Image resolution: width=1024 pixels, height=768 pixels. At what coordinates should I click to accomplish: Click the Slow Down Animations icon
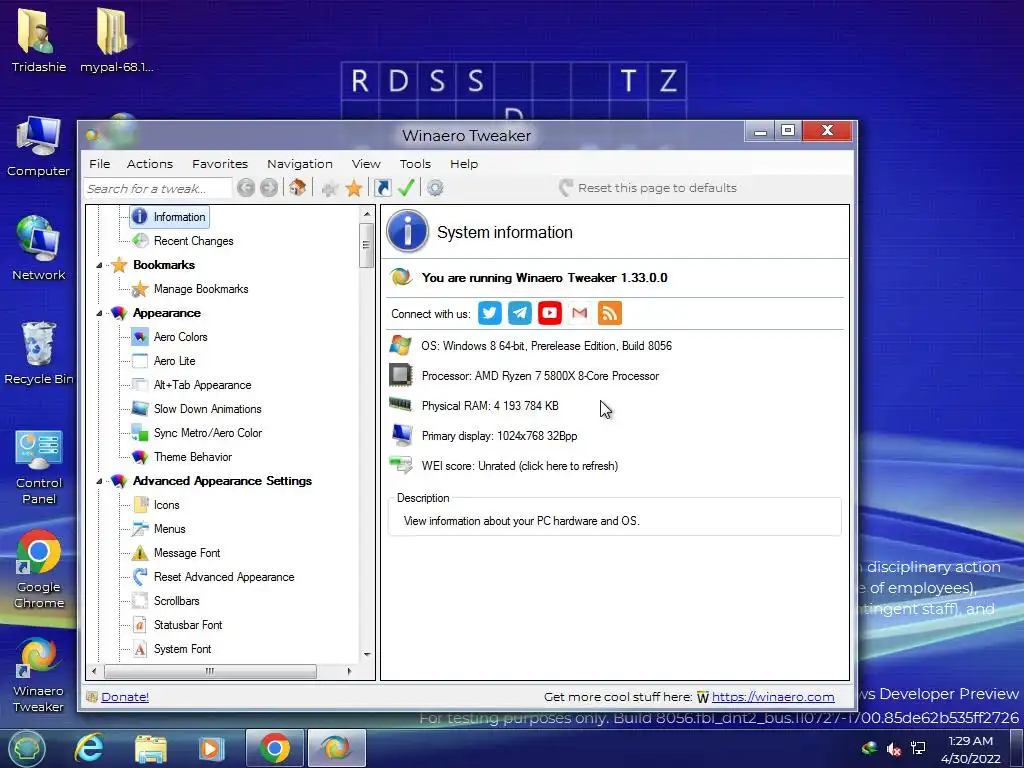click(x=140, y=409)
